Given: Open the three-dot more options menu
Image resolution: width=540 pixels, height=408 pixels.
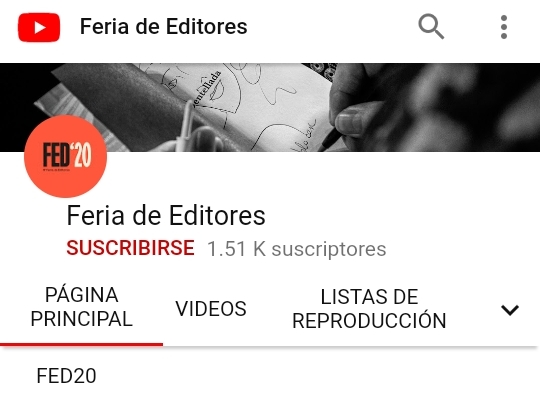Looking at the screenshot, I should coord(504,27).
